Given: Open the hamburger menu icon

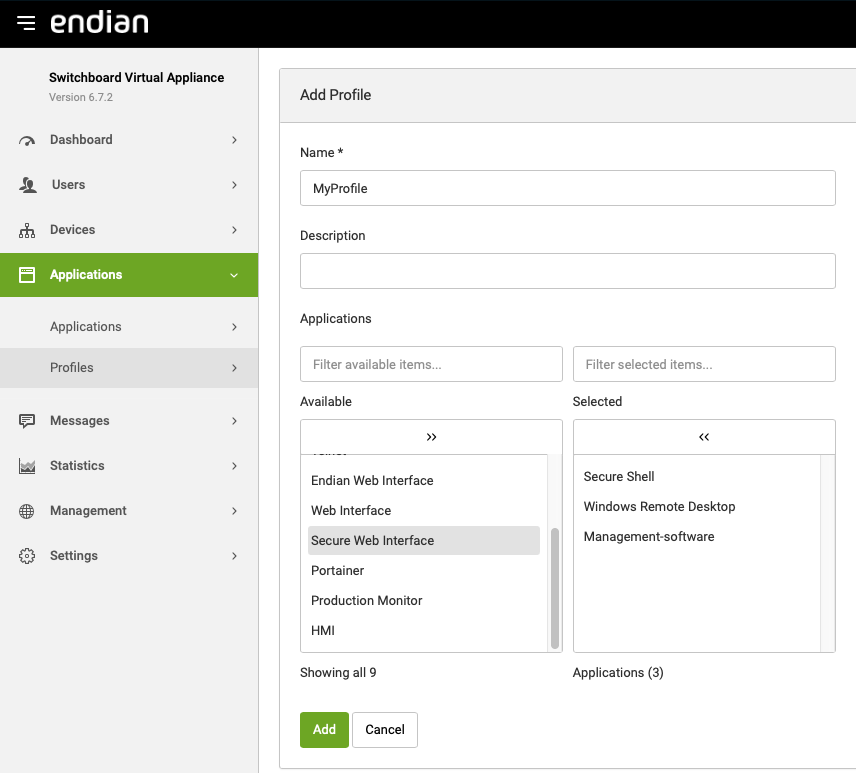Looking at the screenshot, I should coord(26,23).
